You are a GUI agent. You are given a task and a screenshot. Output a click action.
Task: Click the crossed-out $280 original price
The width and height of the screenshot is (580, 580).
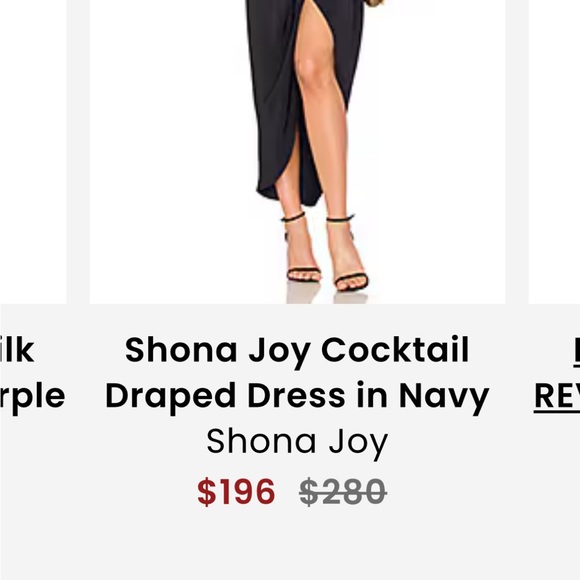pyautogui.click(x=343, y=492)
